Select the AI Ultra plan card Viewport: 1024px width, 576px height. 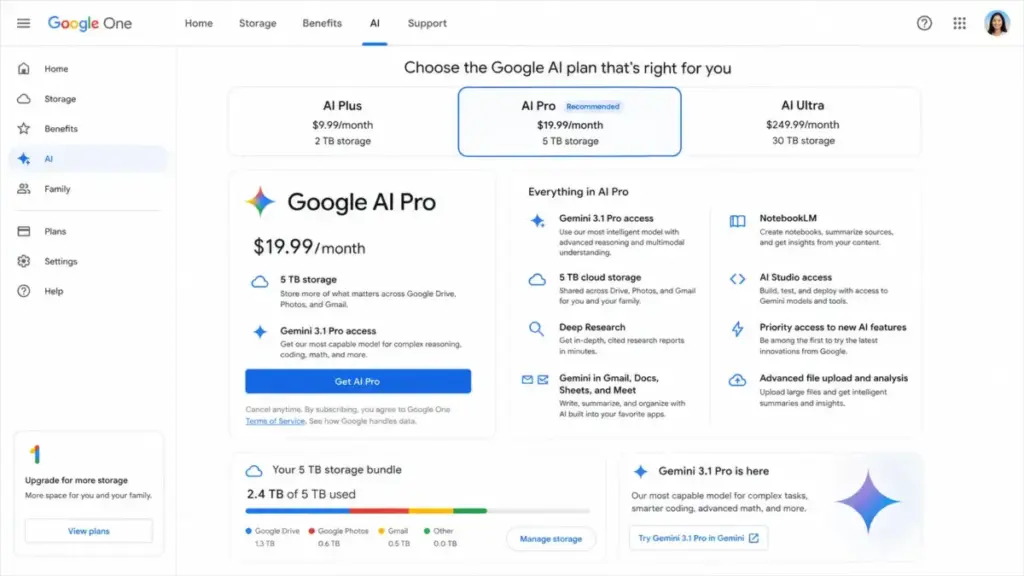pos(803,122)
